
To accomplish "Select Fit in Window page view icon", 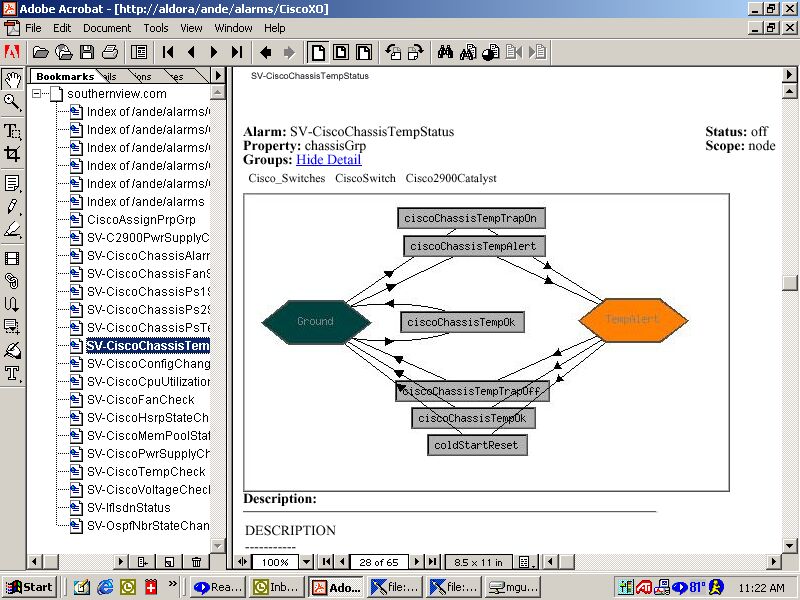I will coord(341,53).
